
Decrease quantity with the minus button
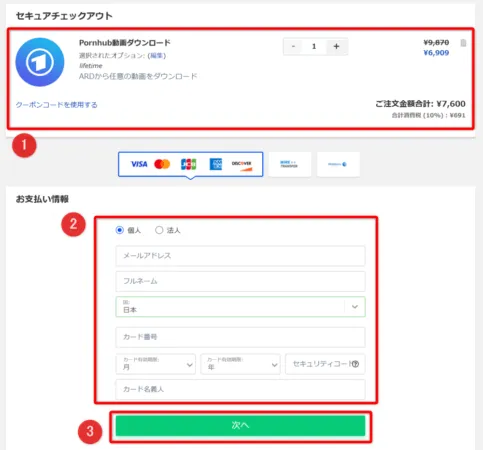click(293, 46)
